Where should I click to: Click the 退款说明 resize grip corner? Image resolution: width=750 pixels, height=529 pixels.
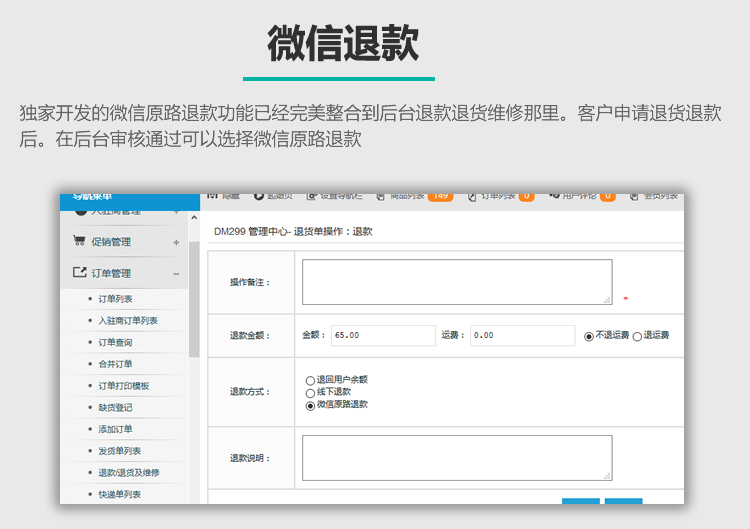click(x=607, y=476)
